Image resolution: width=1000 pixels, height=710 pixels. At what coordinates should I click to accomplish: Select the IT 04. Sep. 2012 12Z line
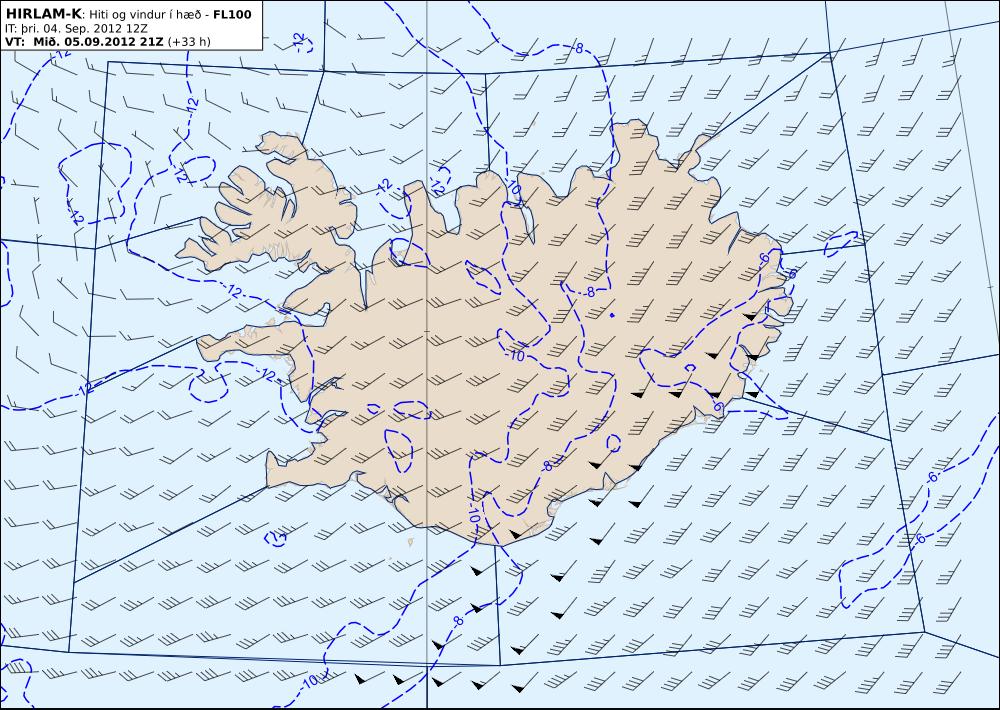[x=76, y=28]
